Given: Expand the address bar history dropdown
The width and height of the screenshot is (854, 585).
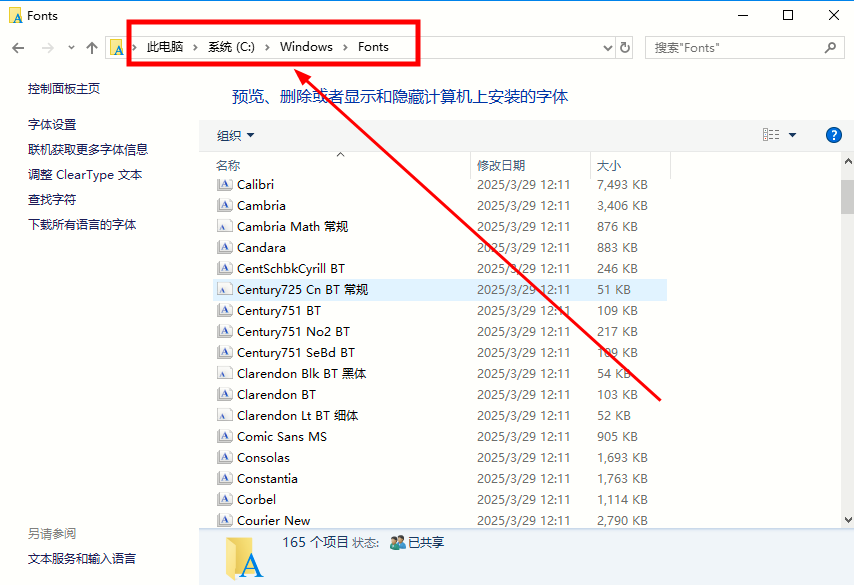Looking at the screenshot, I should coord(608,47).
